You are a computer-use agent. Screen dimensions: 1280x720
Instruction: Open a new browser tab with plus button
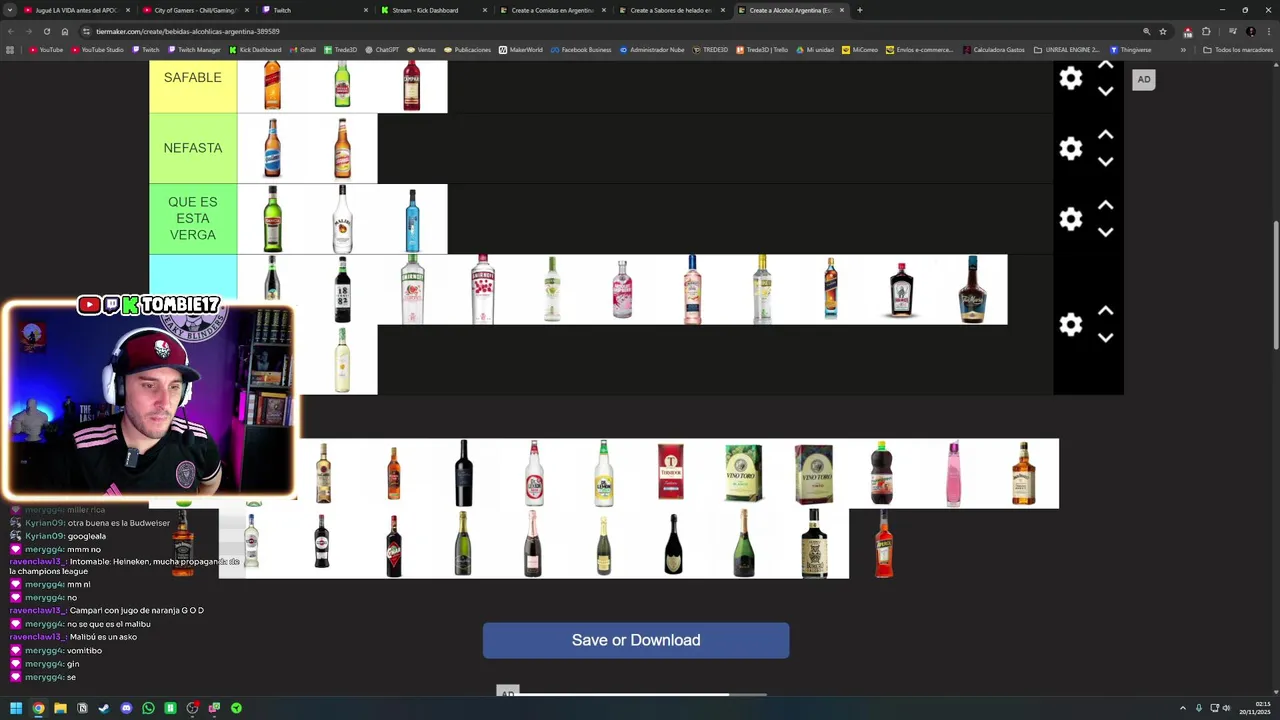[860, 10]
